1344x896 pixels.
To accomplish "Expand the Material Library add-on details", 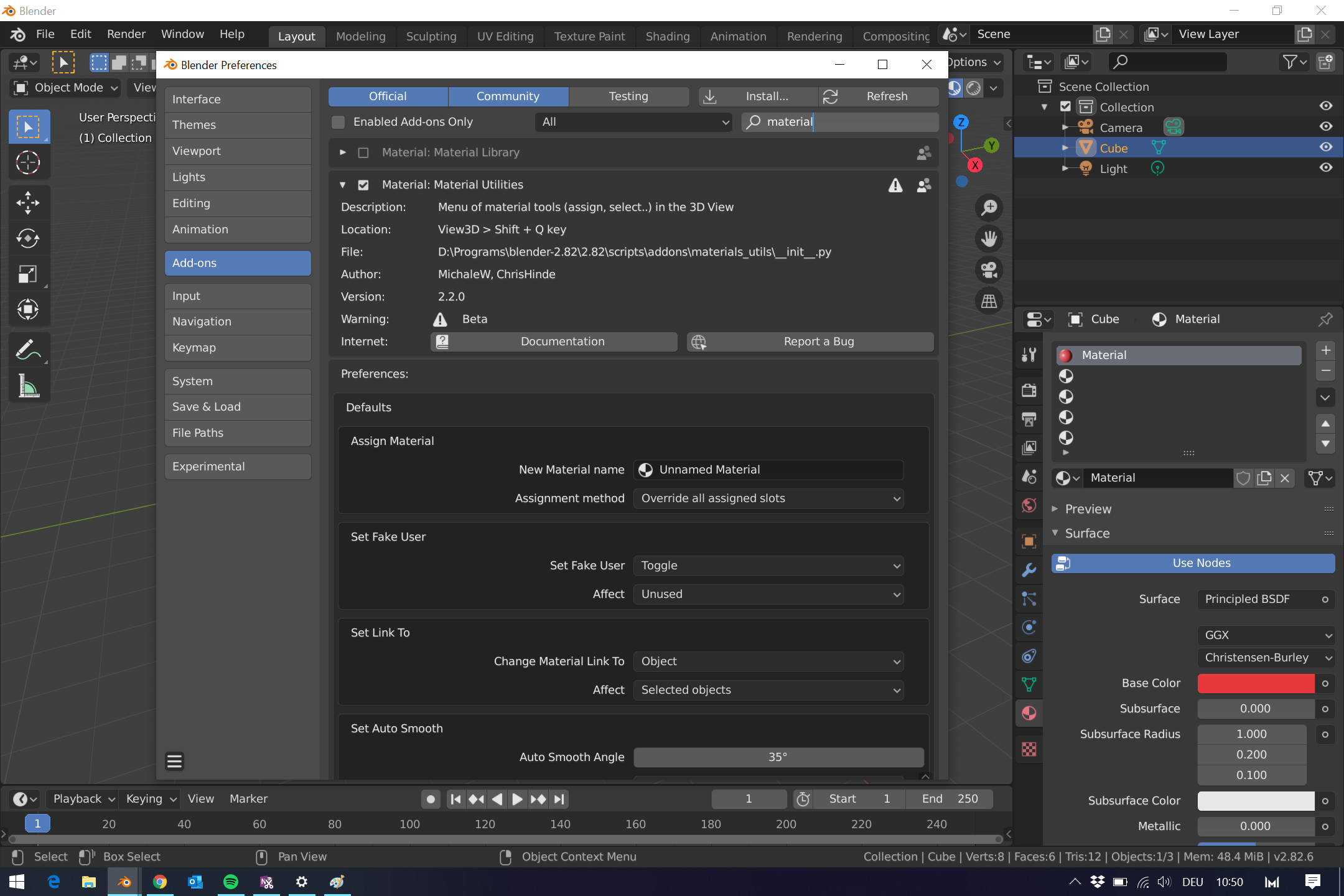I will click(342, 152).
